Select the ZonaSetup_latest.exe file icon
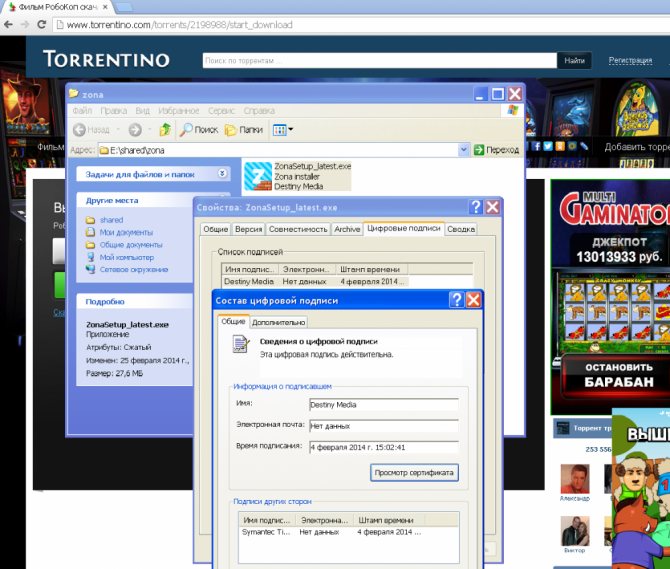The height and width of the screenshot is (569, 670). pyautogui.click(x=258, y=176)
